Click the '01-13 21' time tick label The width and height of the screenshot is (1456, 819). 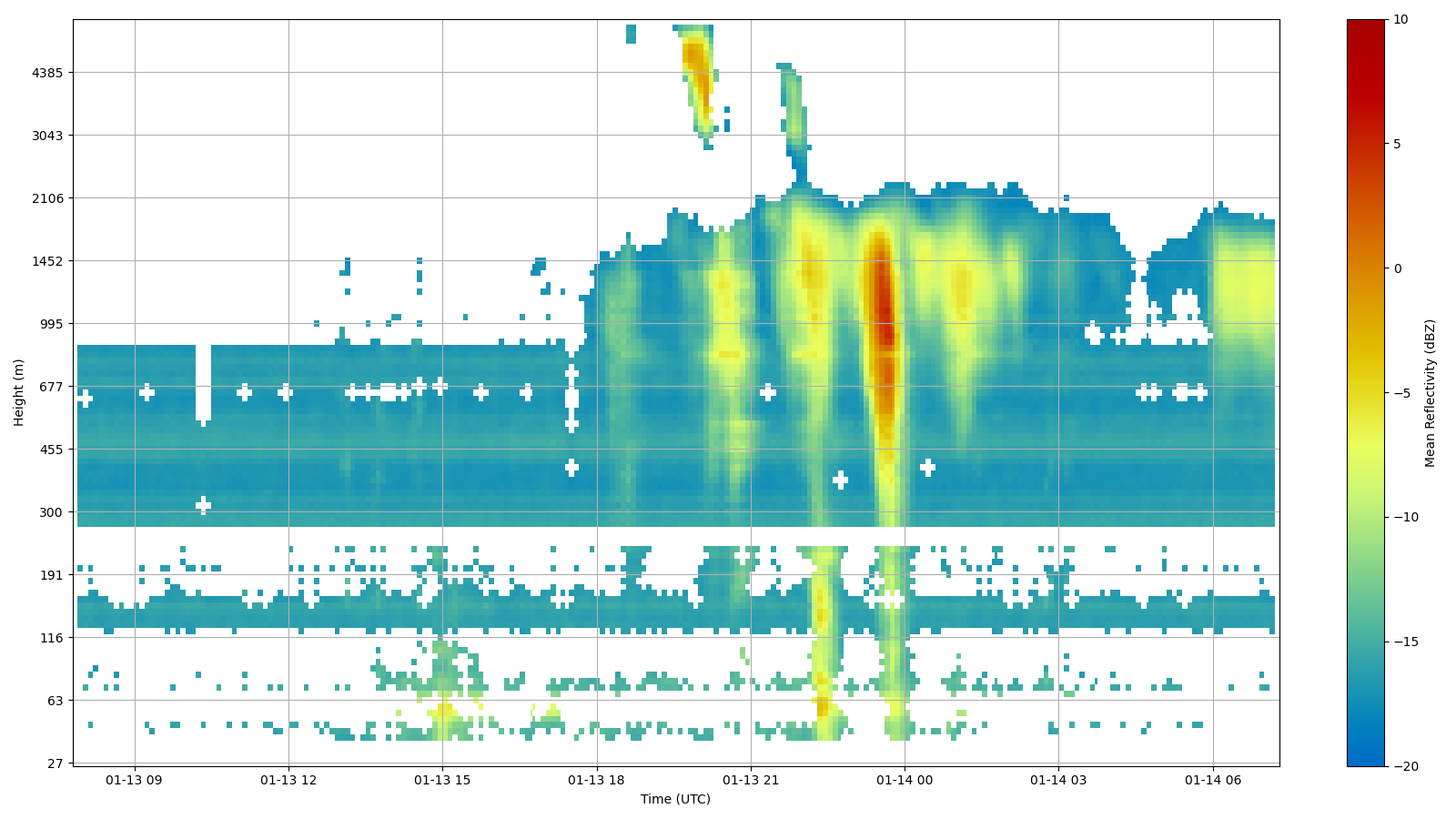(x=751, y=780)
